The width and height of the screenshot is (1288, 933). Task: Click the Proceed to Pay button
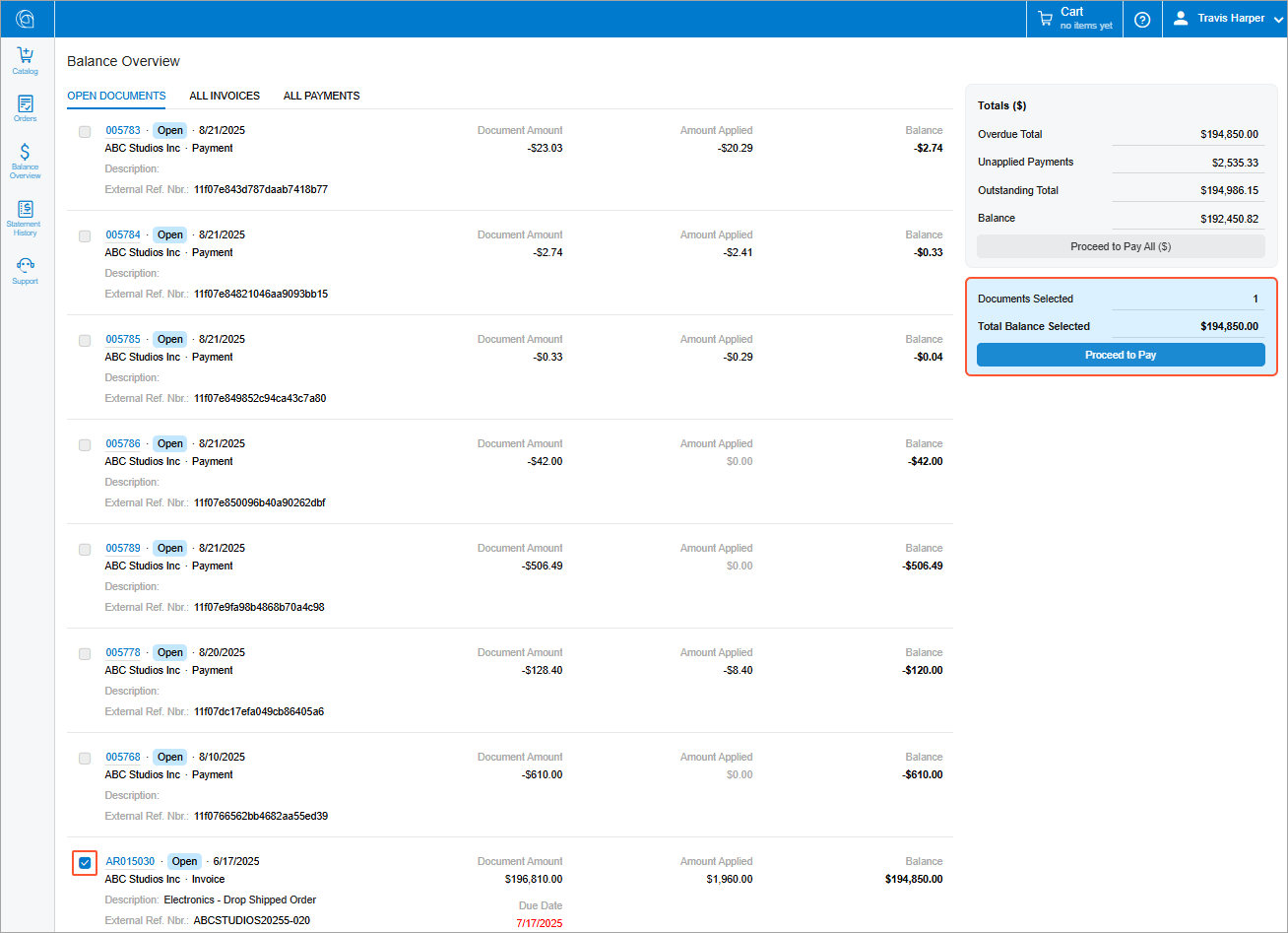(x=1121, y=355)
